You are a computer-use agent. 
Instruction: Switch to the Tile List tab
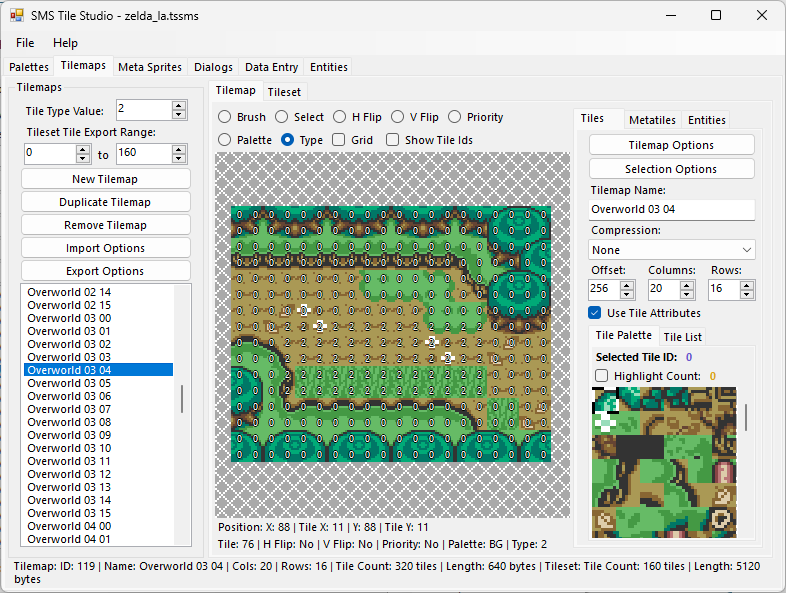coord(683,337)
